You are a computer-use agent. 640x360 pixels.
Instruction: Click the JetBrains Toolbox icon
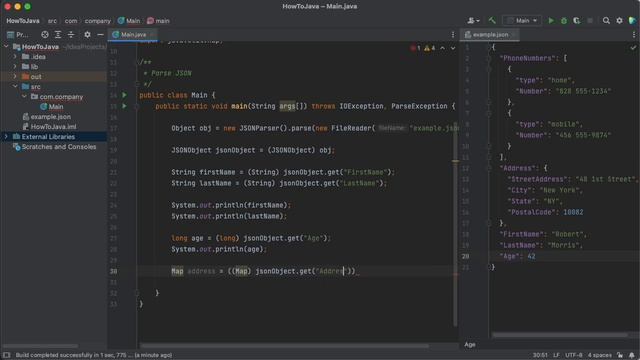[x=632, y=20]
